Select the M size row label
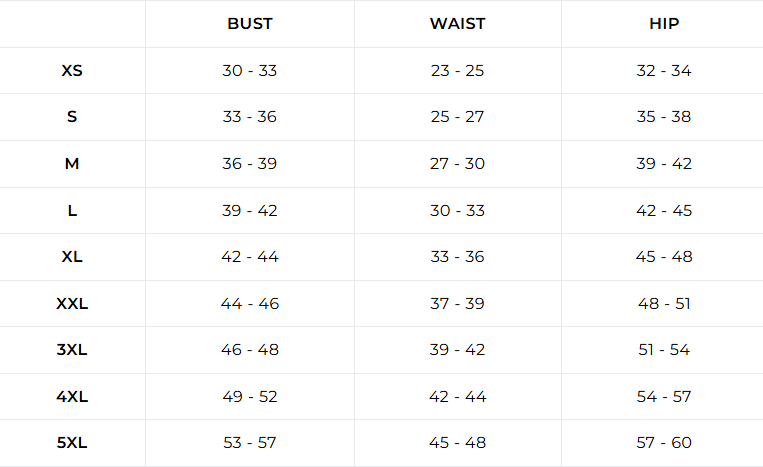The image size is (763, 467). (72, 163)
